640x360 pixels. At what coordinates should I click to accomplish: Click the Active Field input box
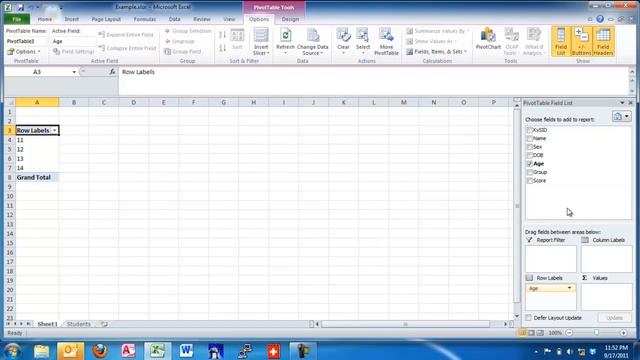74,41
